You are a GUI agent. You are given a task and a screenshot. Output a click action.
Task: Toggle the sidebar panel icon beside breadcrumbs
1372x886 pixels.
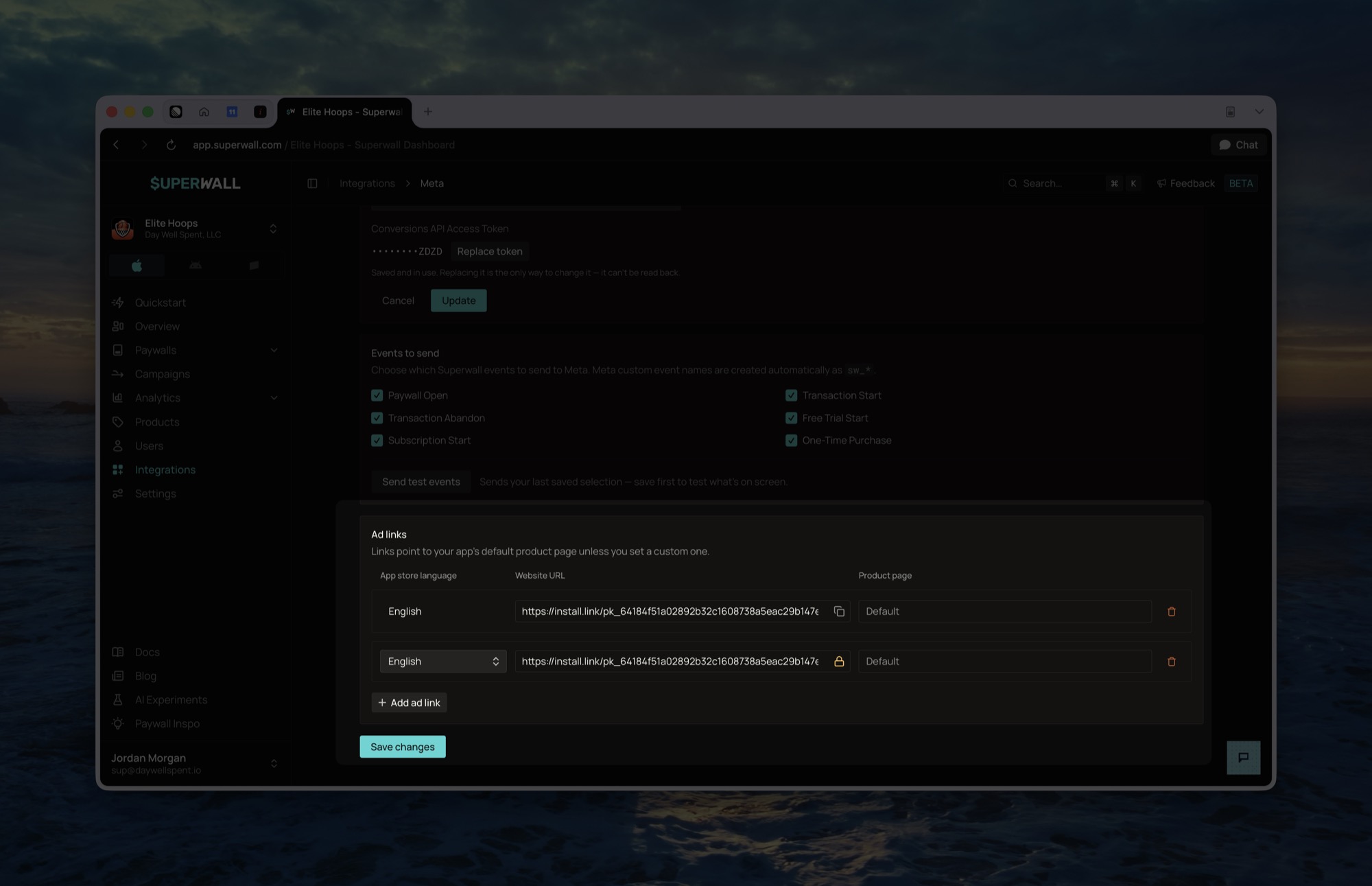[312, 183]
